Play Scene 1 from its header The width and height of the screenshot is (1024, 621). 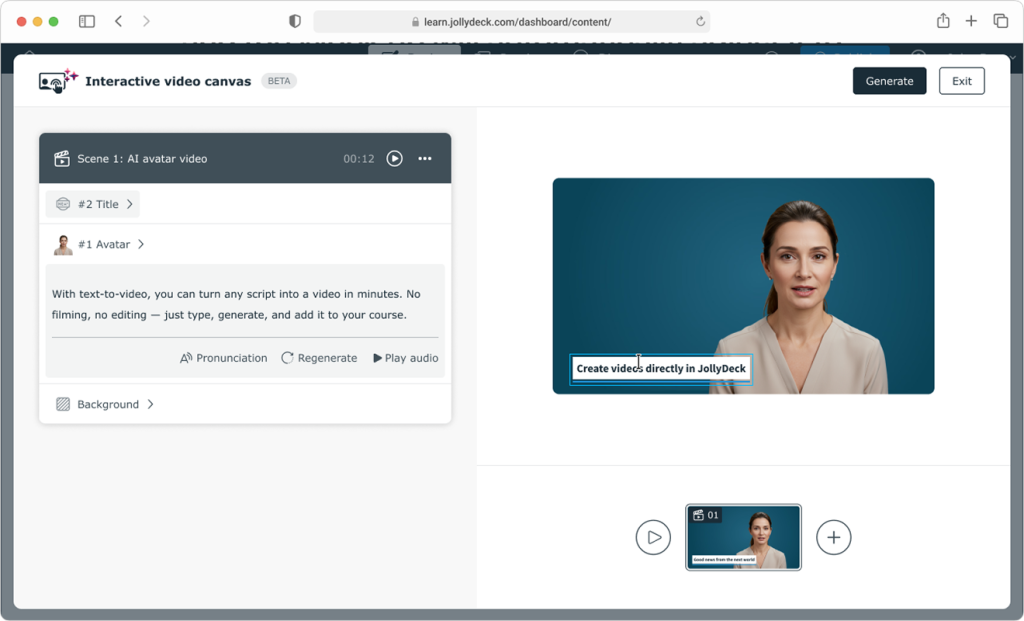(x=394, y=159)
